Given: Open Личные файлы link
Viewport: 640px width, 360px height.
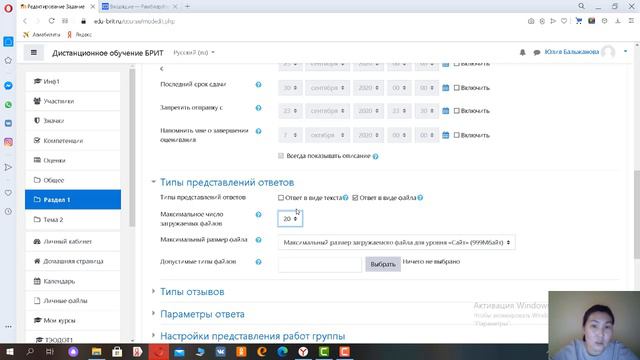Looking at the screenshot, I should point(73,301).
